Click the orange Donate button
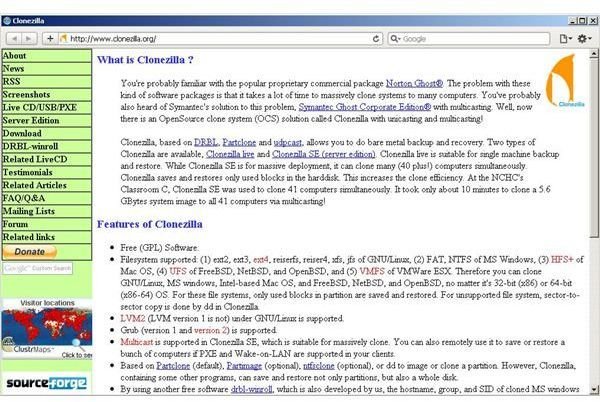This screenshot has width=600, height=402. tap(30, 252)
